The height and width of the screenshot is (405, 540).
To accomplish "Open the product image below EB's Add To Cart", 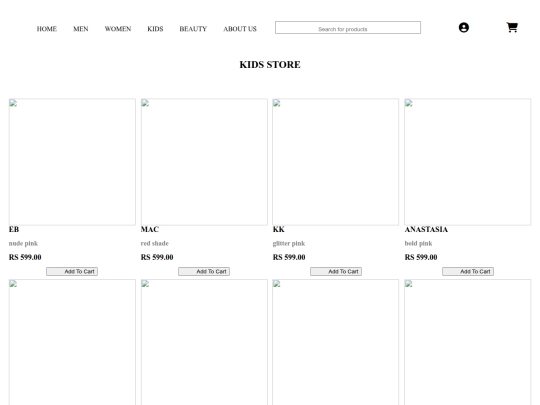I will [72, 342].
